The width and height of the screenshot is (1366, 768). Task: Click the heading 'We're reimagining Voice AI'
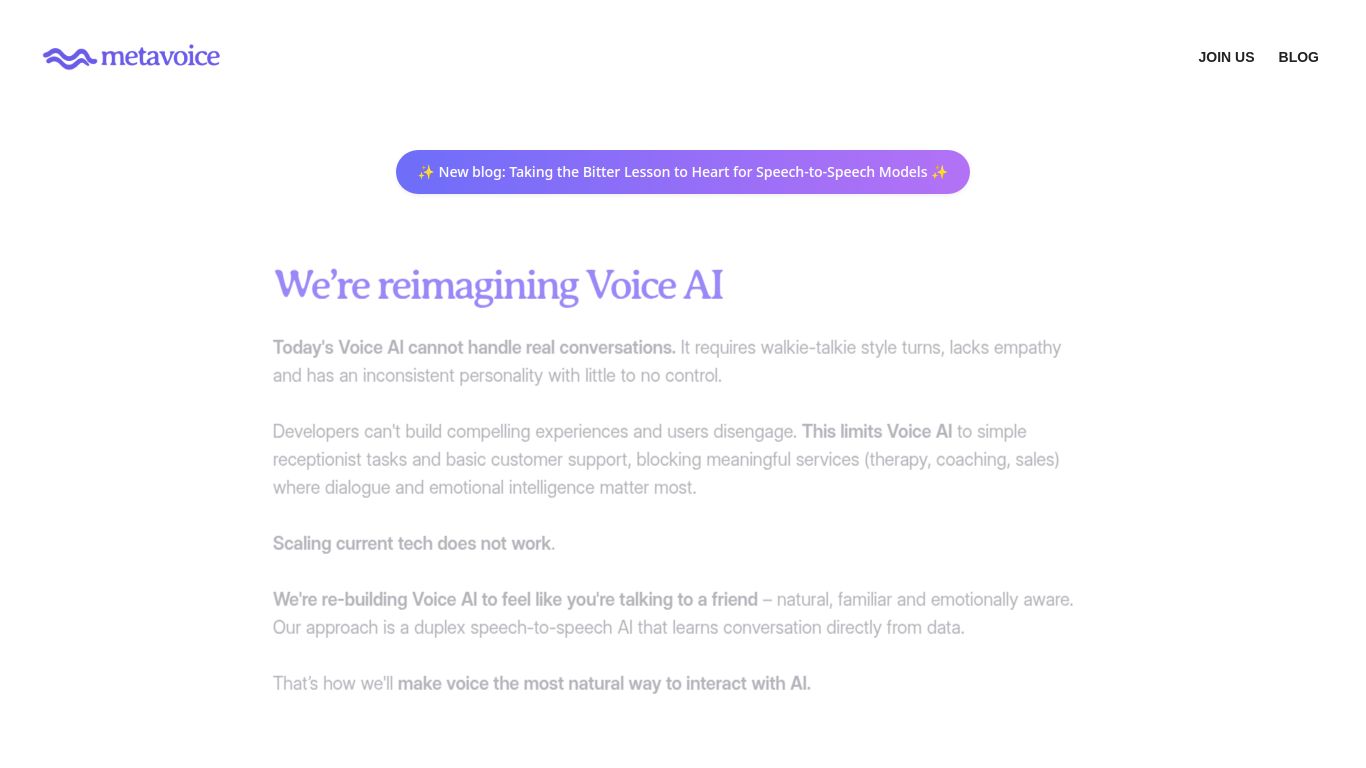[497, 285]
